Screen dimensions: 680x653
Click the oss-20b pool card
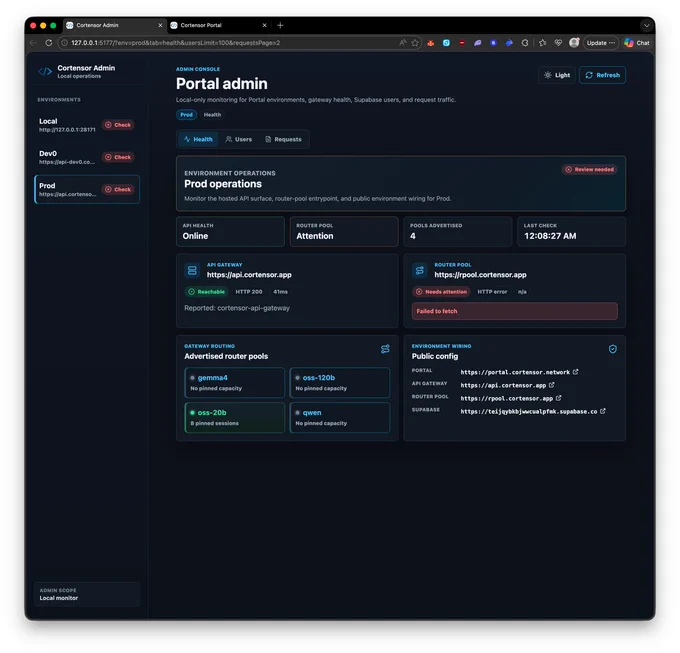235,418
